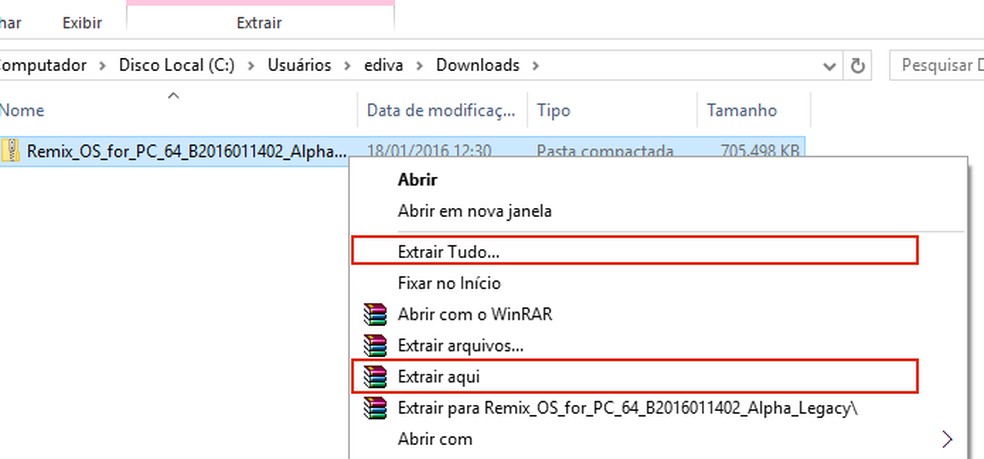
Task: Open the Extrair ribbon tab
Action: pyautogui.click(x=259, y=23)
